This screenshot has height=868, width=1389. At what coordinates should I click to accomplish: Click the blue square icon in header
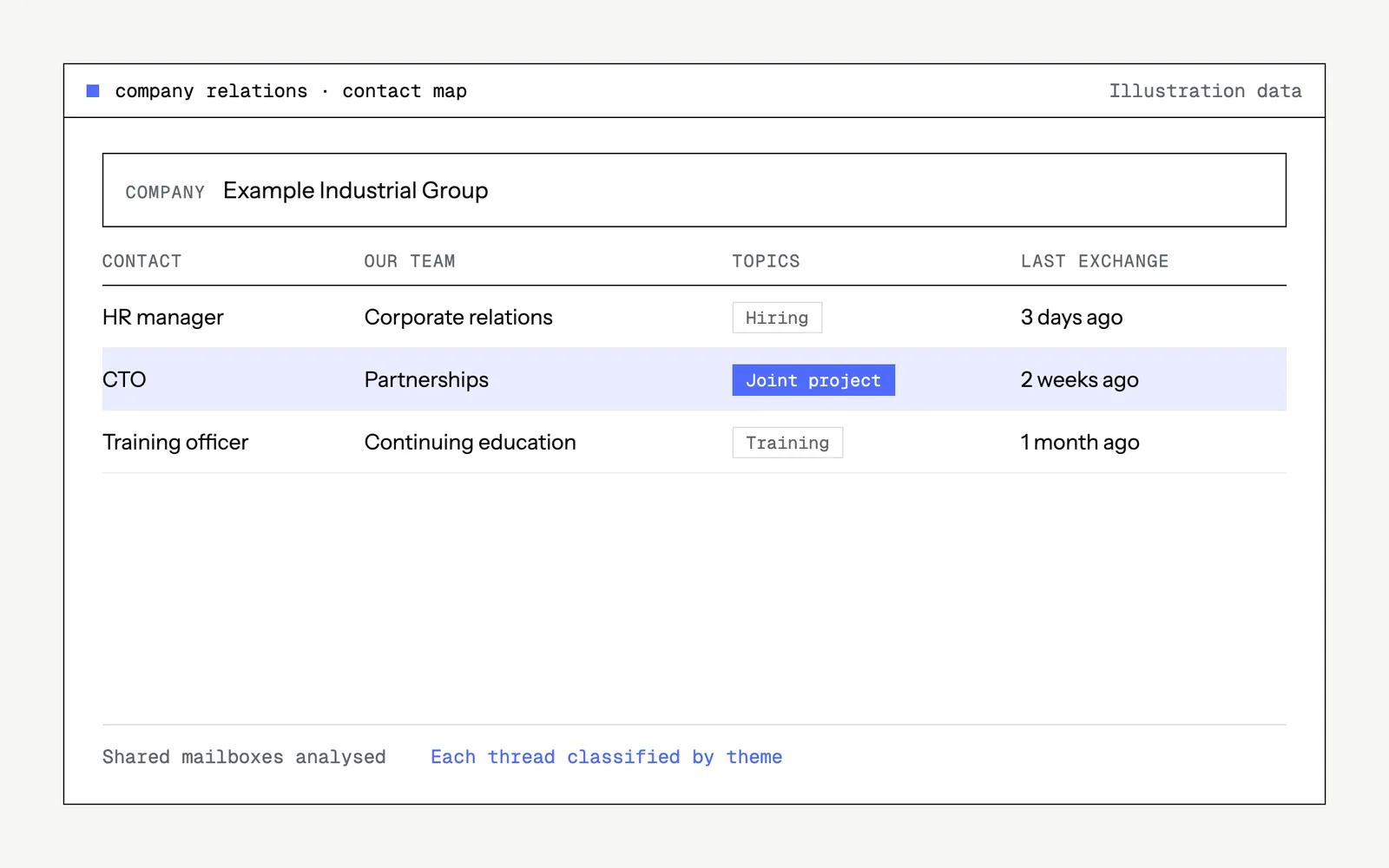[93, 91]
